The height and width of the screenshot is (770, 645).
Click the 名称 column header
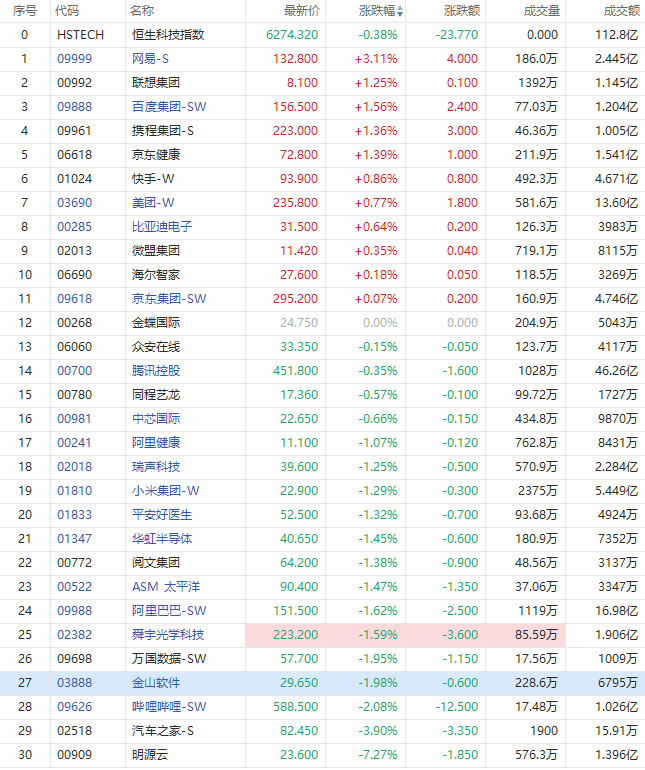[x=142, y=11]
